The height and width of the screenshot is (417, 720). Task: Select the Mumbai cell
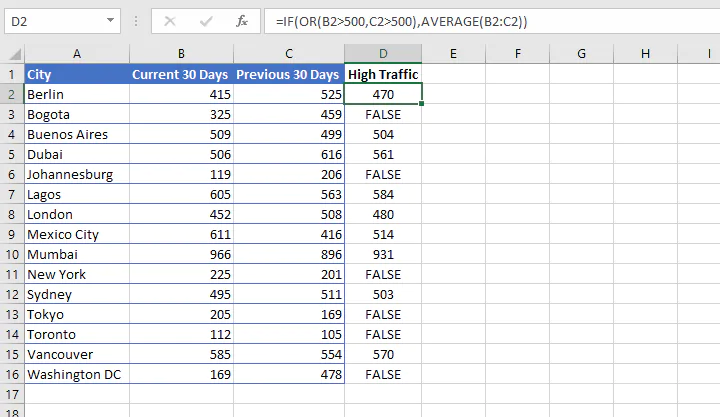[77, 254]
